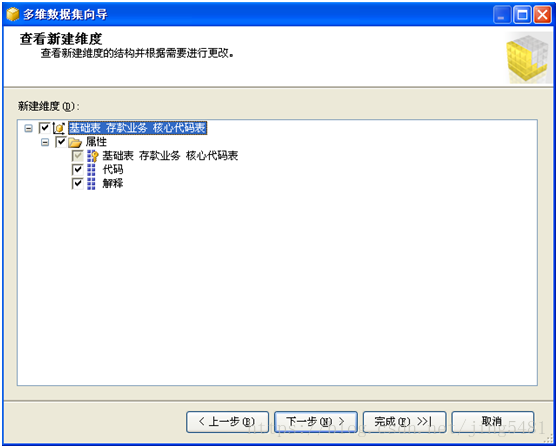Cancel the wizard with 取消
This screenshot has width=558, height=448.
tap(493, 422)
